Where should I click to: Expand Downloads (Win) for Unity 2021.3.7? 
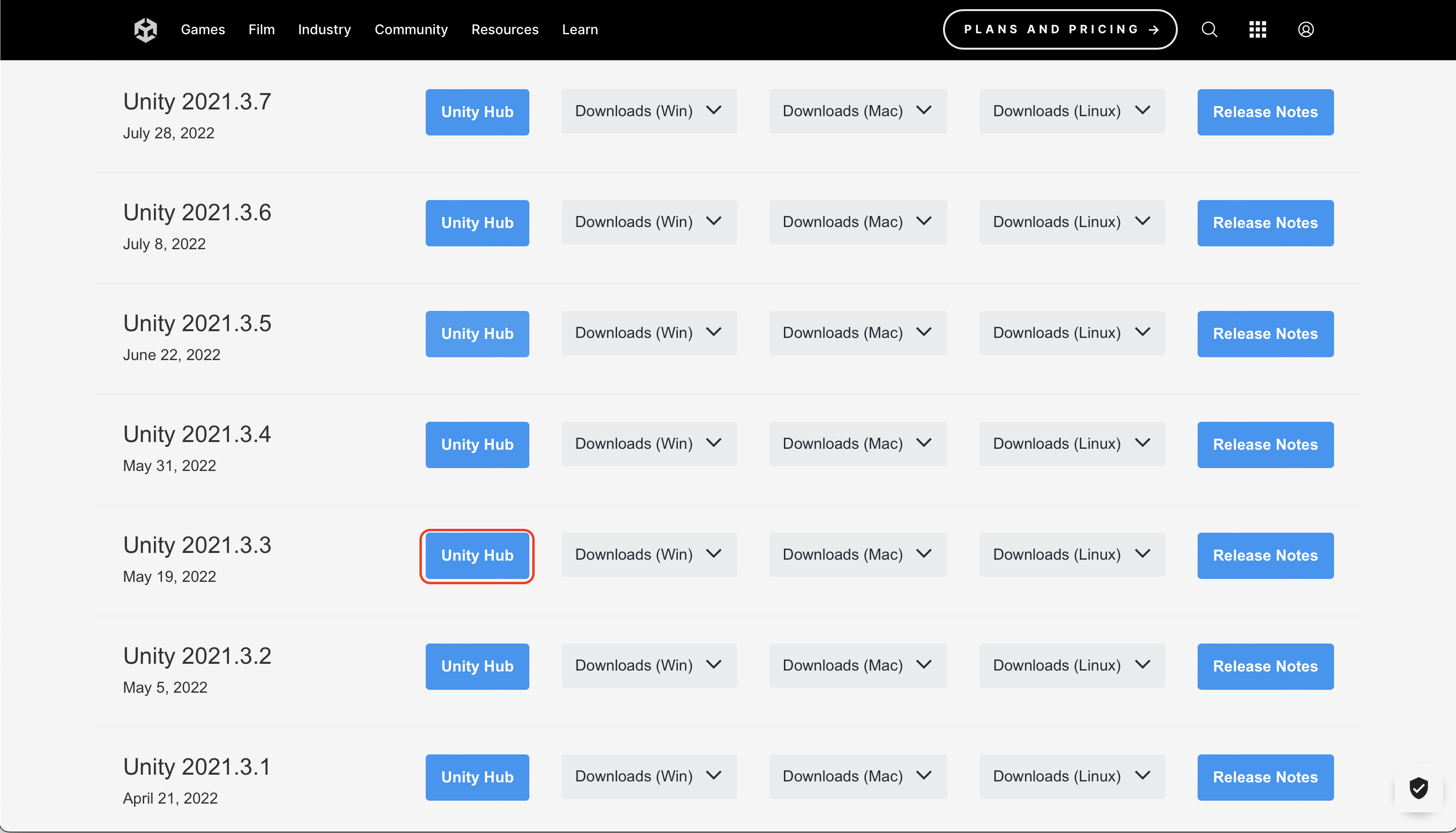point(649,111)
